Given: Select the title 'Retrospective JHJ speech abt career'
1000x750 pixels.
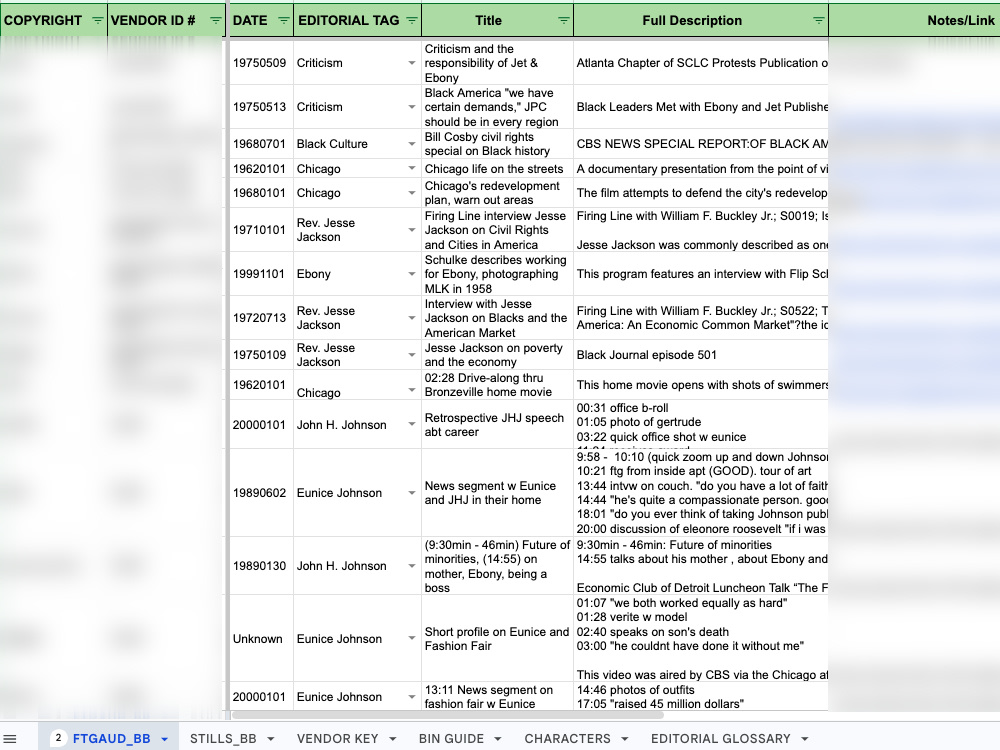Looking at the screenshot, I should point(497,425).
